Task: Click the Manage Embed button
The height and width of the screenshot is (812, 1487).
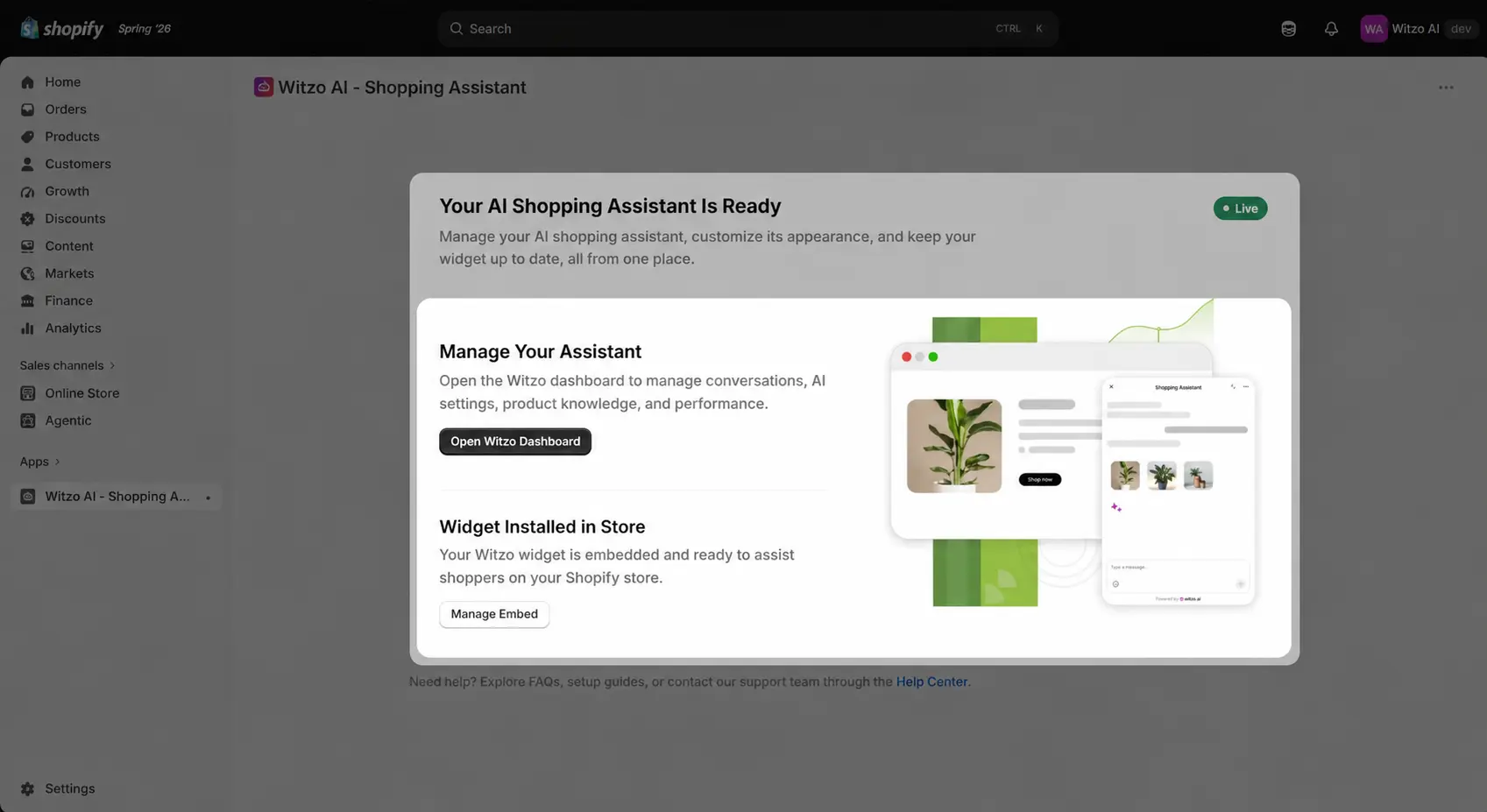Action: pos(494,614)
